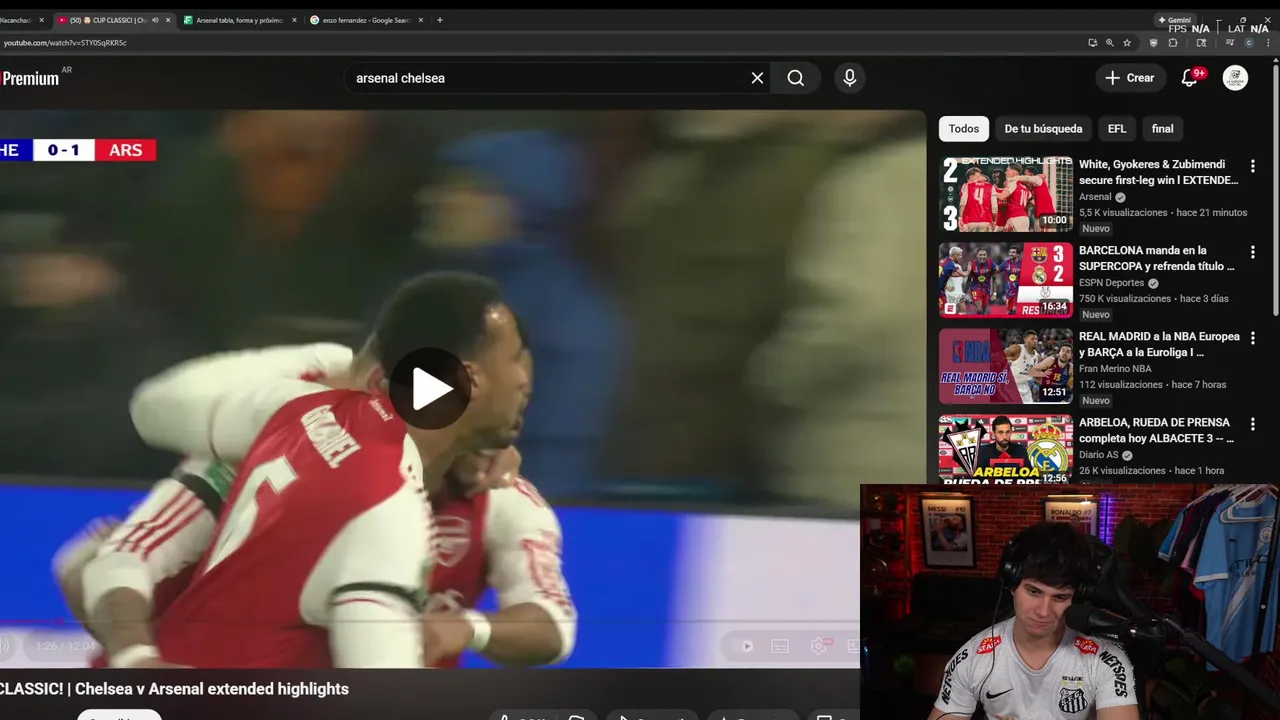Click the magnifier search button
Viewport: 1280px width, 720px height.
coord(795,78)
